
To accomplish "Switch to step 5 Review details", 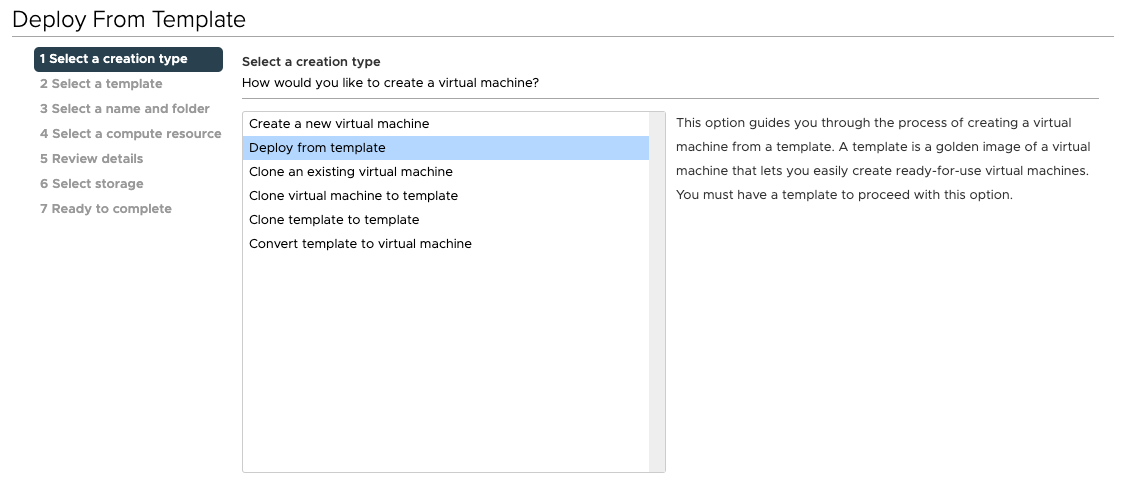I will point(92,159).
